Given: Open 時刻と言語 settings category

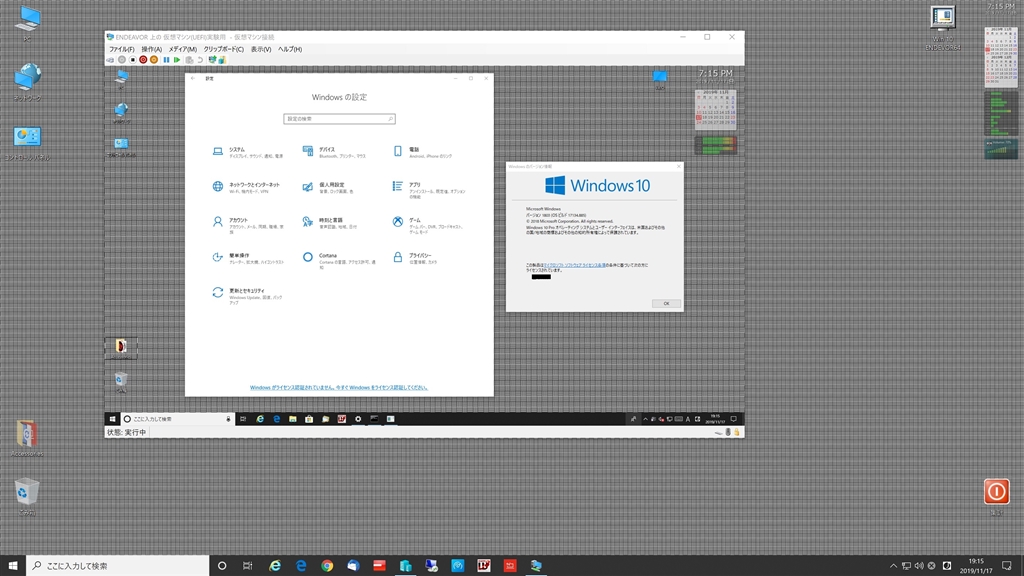Looking at the screenshot, I should pyautogui.click(x=330, y=223).
